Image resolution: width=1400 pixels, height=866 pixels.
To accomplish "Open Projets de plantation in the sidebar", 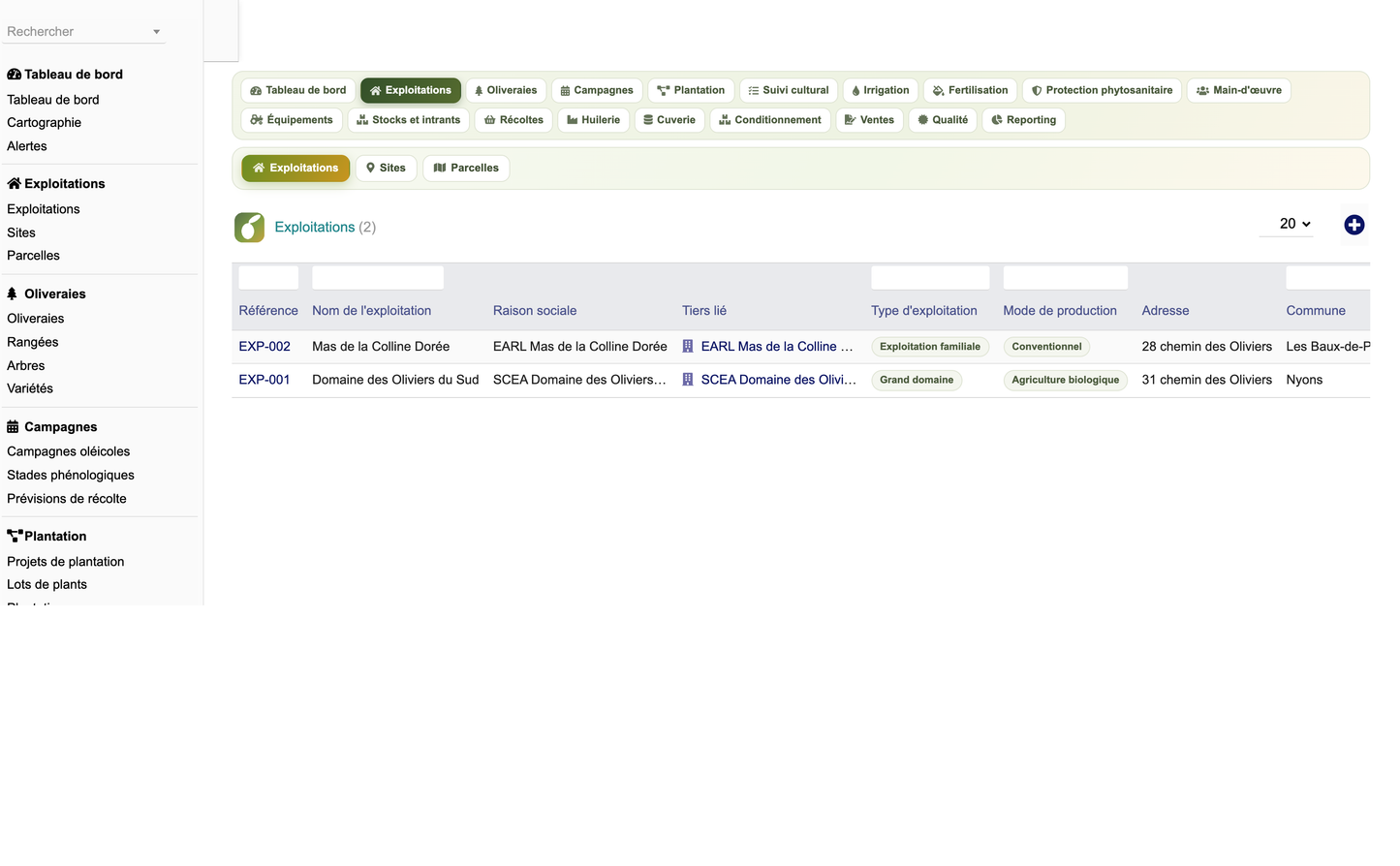I will click(x=66, y=562).
